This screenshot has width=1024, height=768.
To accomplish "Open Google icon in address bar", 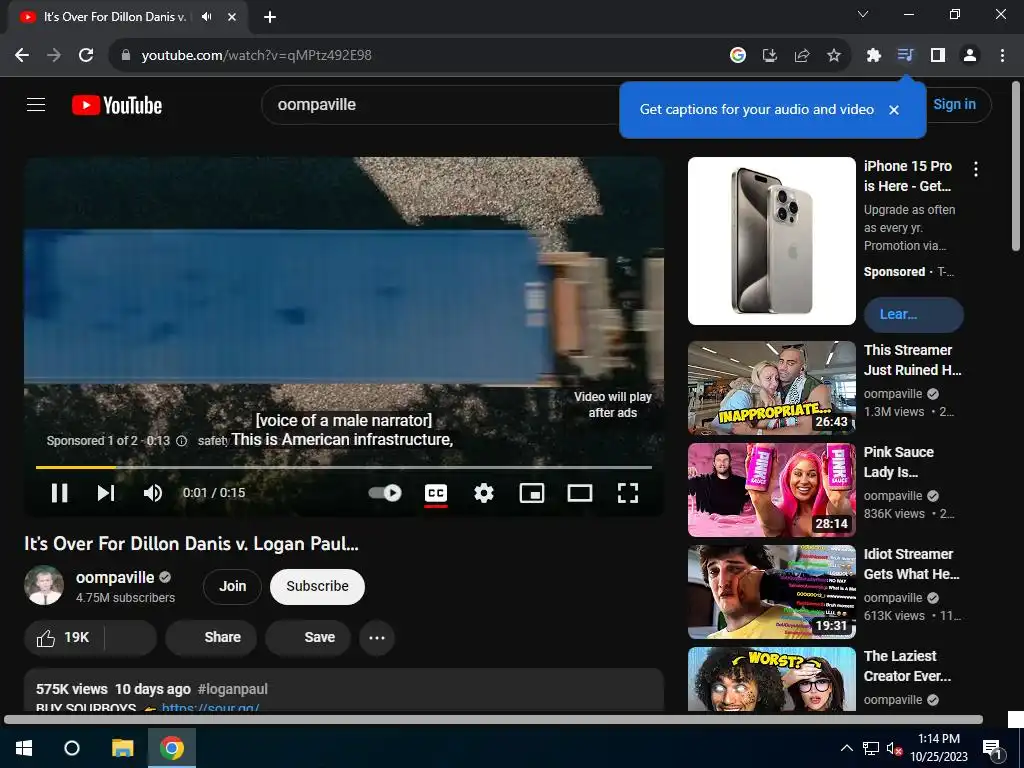I will pos(738,56).
